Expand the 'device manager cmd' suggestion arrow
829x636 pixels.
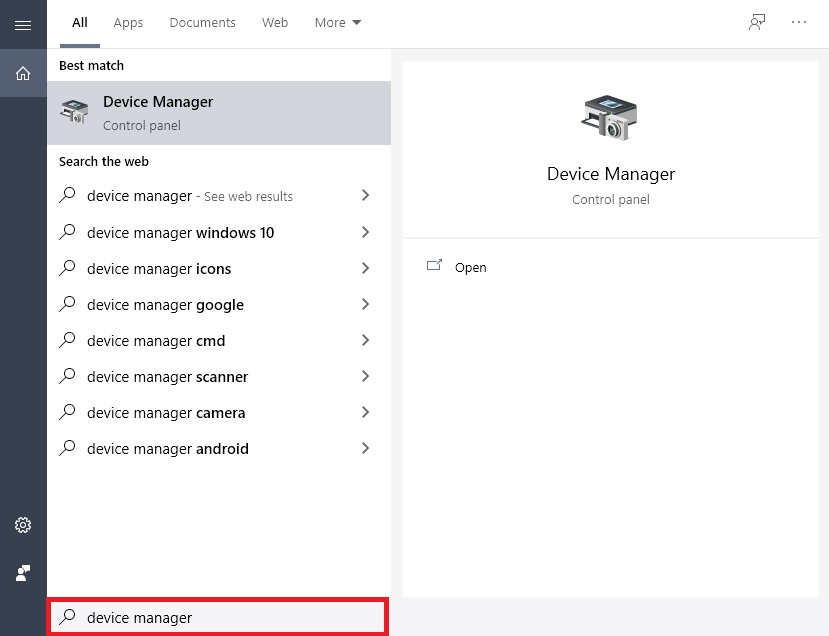point(365,340)
